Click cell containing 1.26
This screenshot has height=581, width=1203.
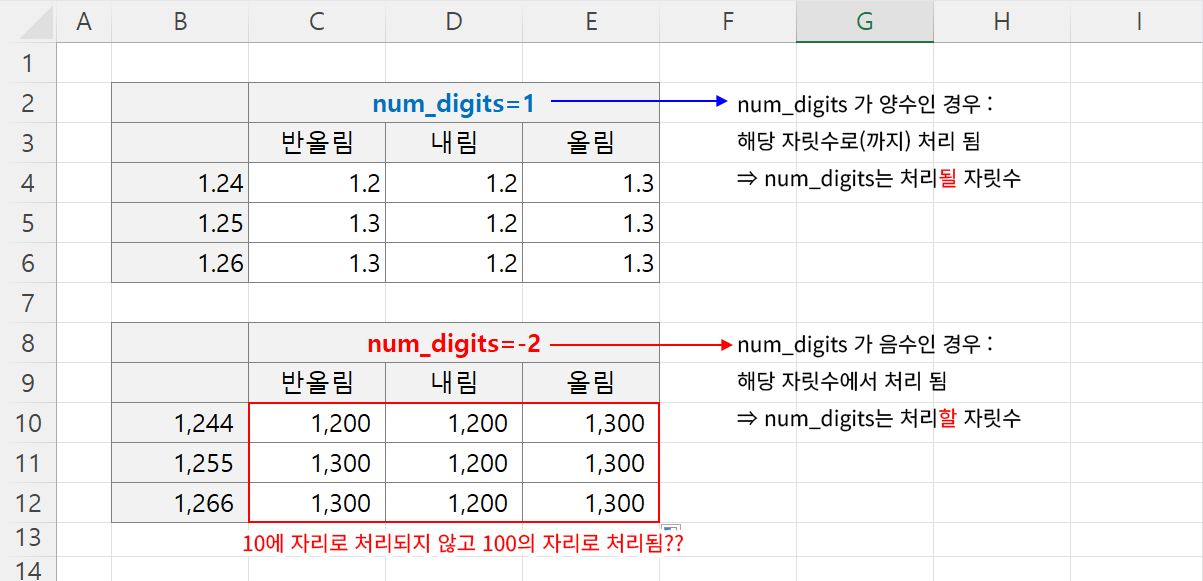pos(180,263)
